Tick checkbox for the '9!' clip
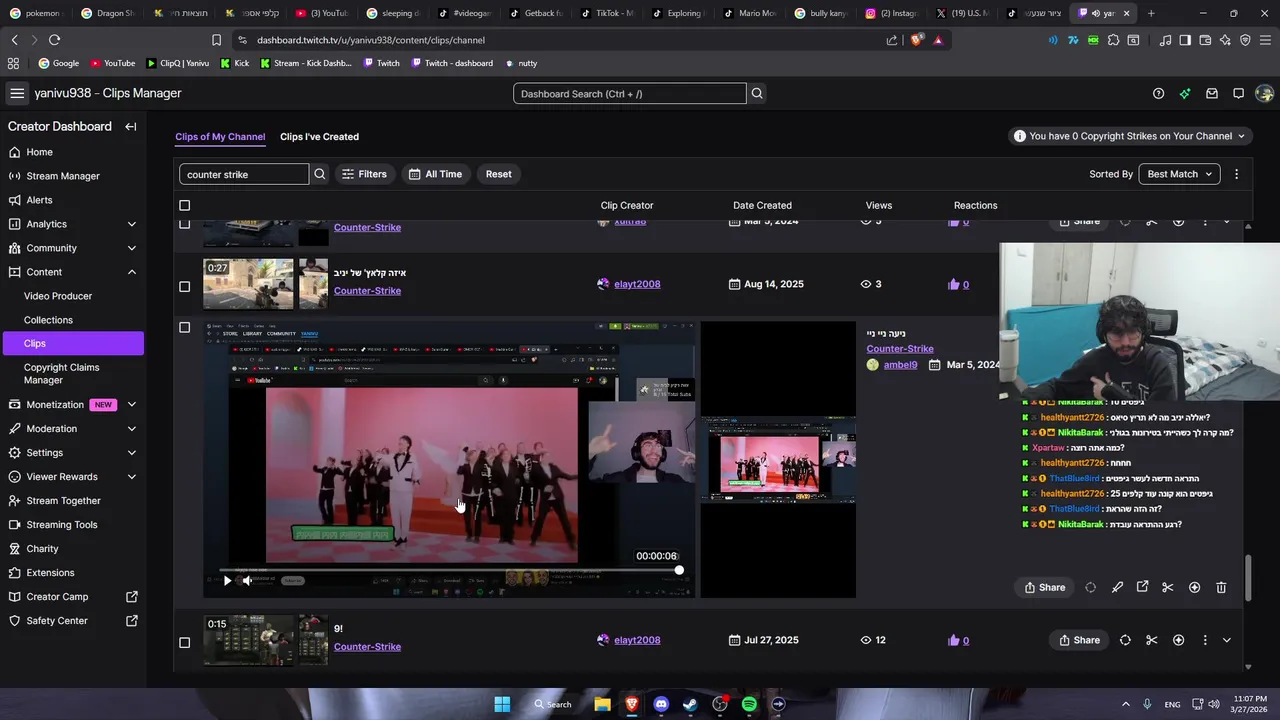1280x720 pixels. 184,642
